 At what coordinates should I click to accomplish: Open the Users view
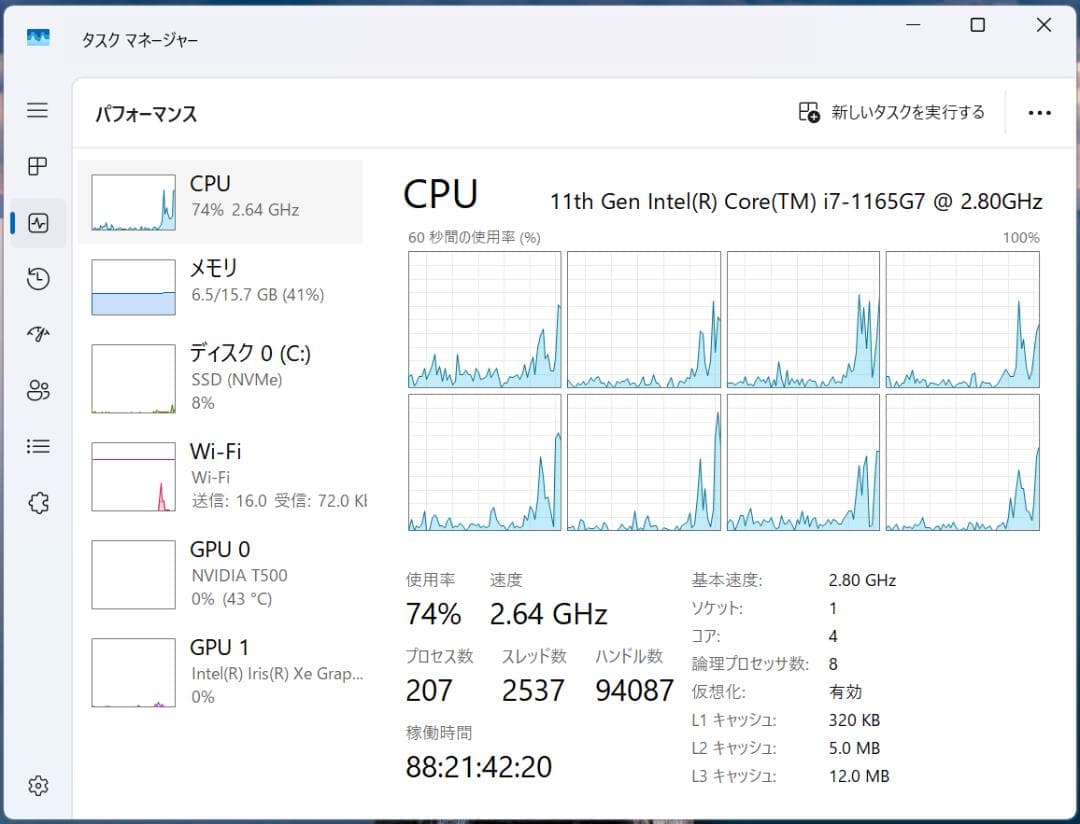tap(37, 390)
